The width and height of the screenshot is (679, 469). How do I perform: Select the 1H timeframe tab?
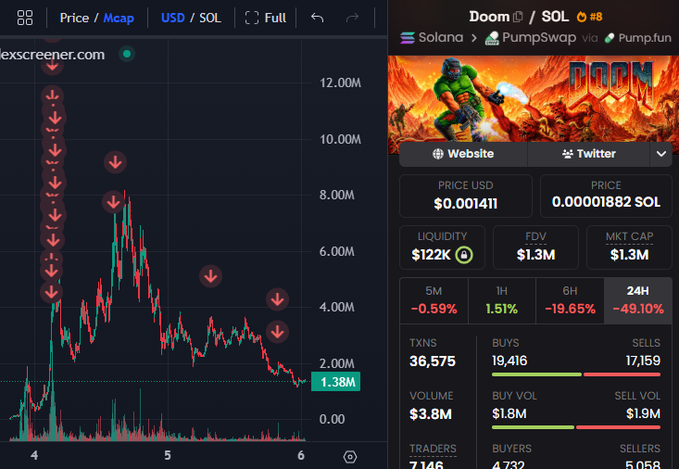[501, 300]
